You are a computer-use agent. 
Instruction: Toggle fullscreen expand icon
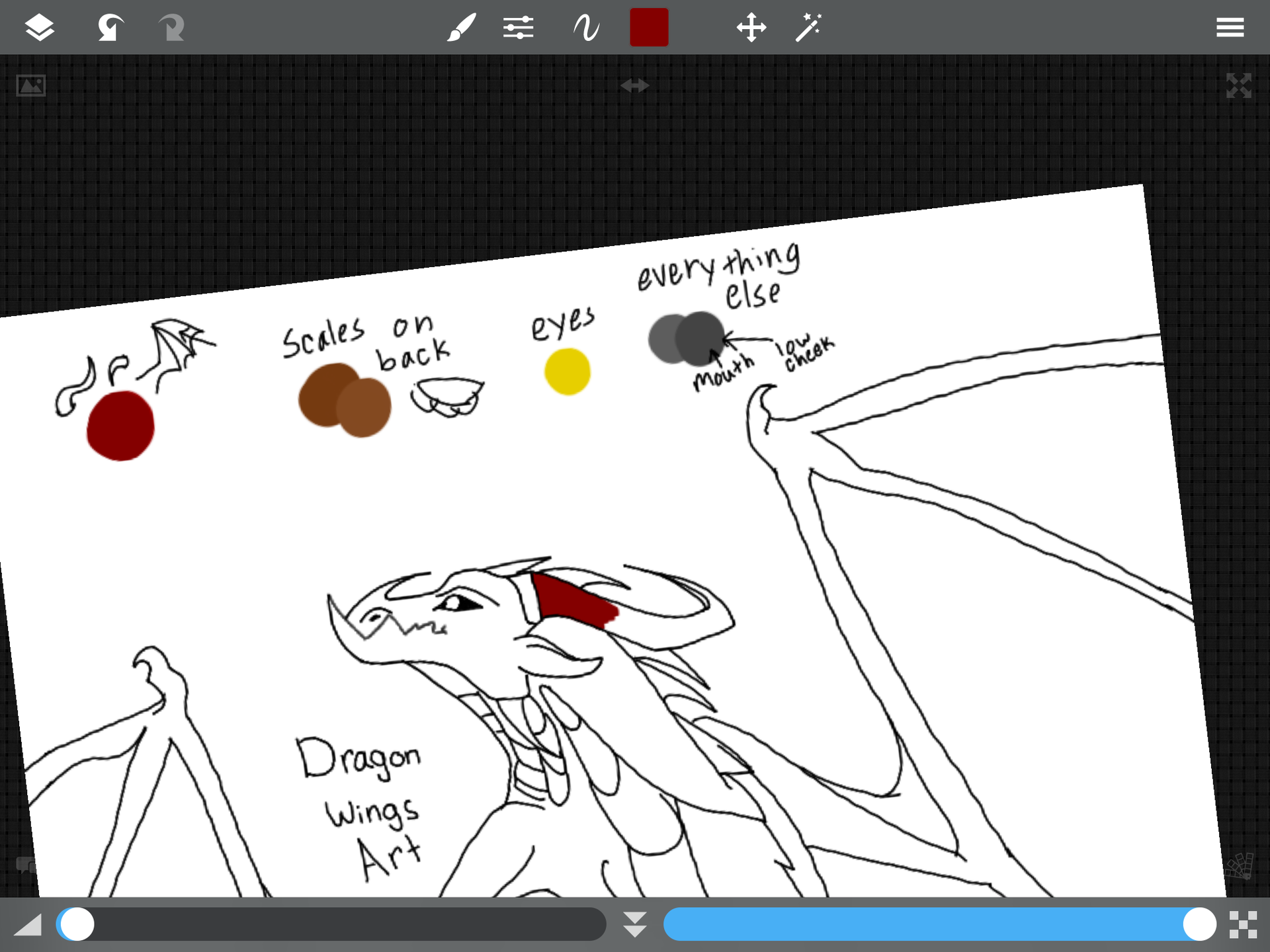click(1238, 85)
